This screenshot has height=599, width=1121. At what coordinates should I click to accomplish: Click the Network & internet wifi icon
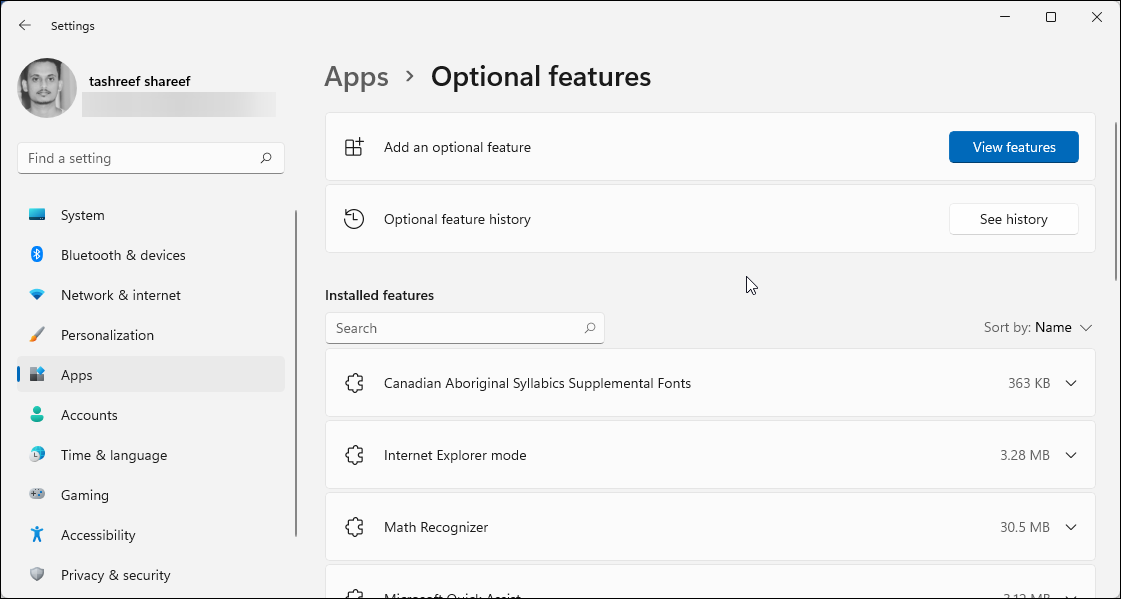(37, 295)
